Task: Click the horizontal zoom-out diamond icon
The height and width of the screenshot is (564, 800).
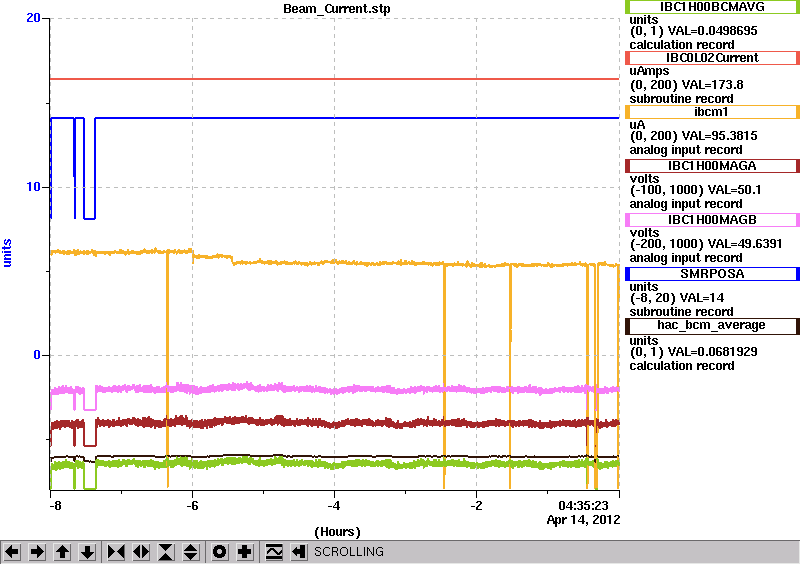Action: click(141, 552)
